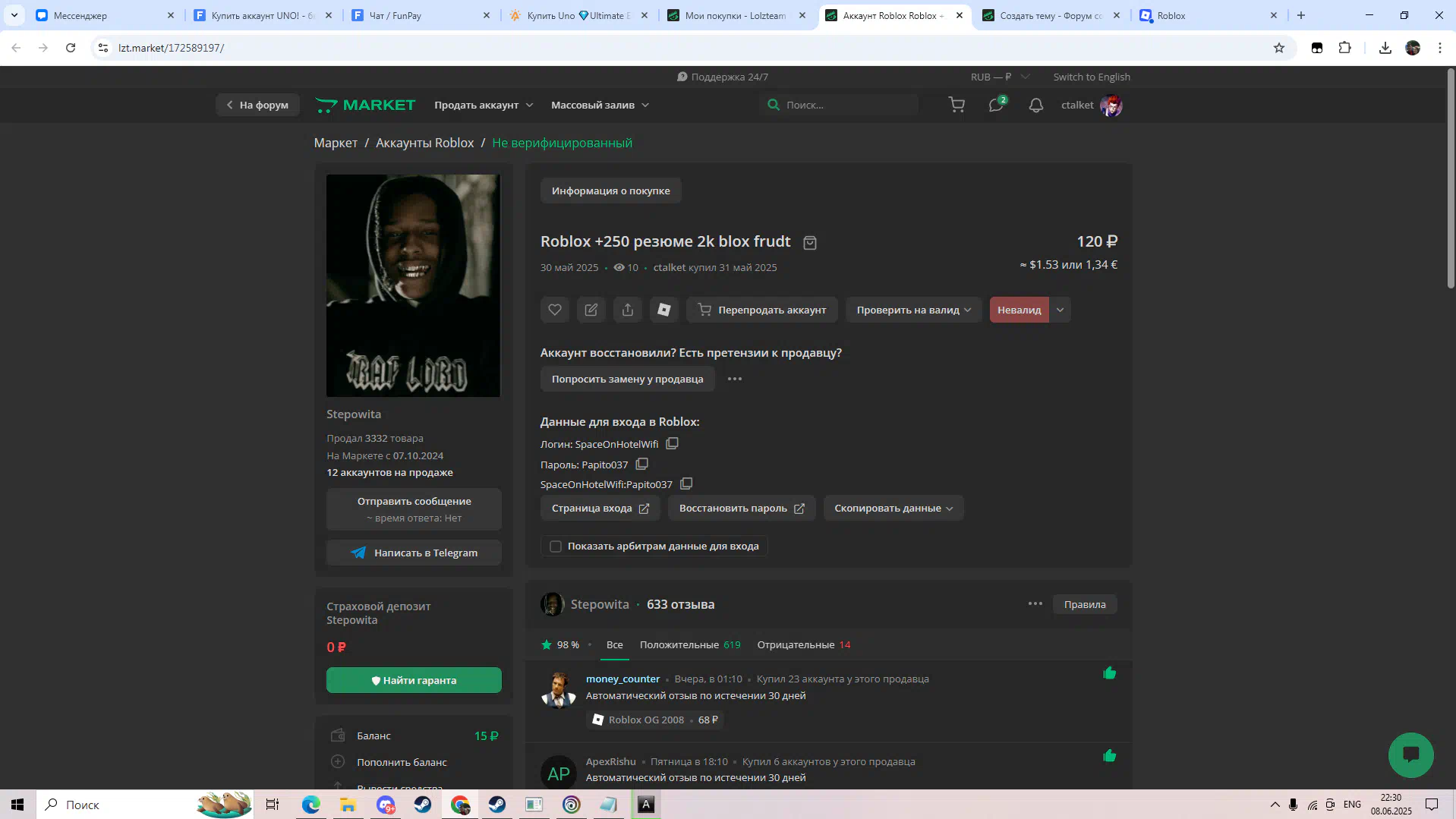
Task: Open Проверить на валид dropdown
Action: [x=914, y=310]
